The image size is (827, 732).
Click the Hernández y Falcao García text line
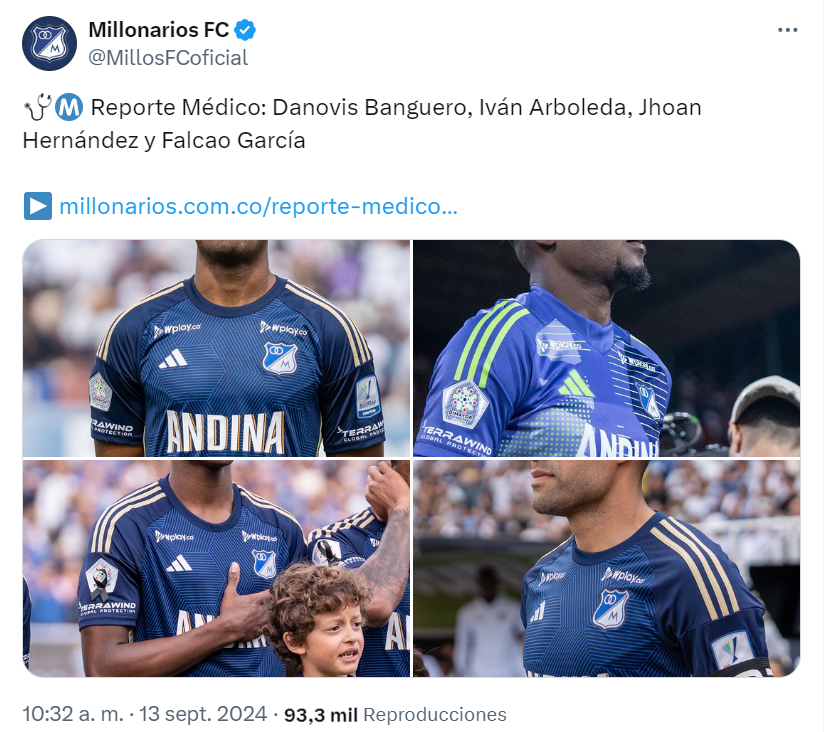point(164,141)
